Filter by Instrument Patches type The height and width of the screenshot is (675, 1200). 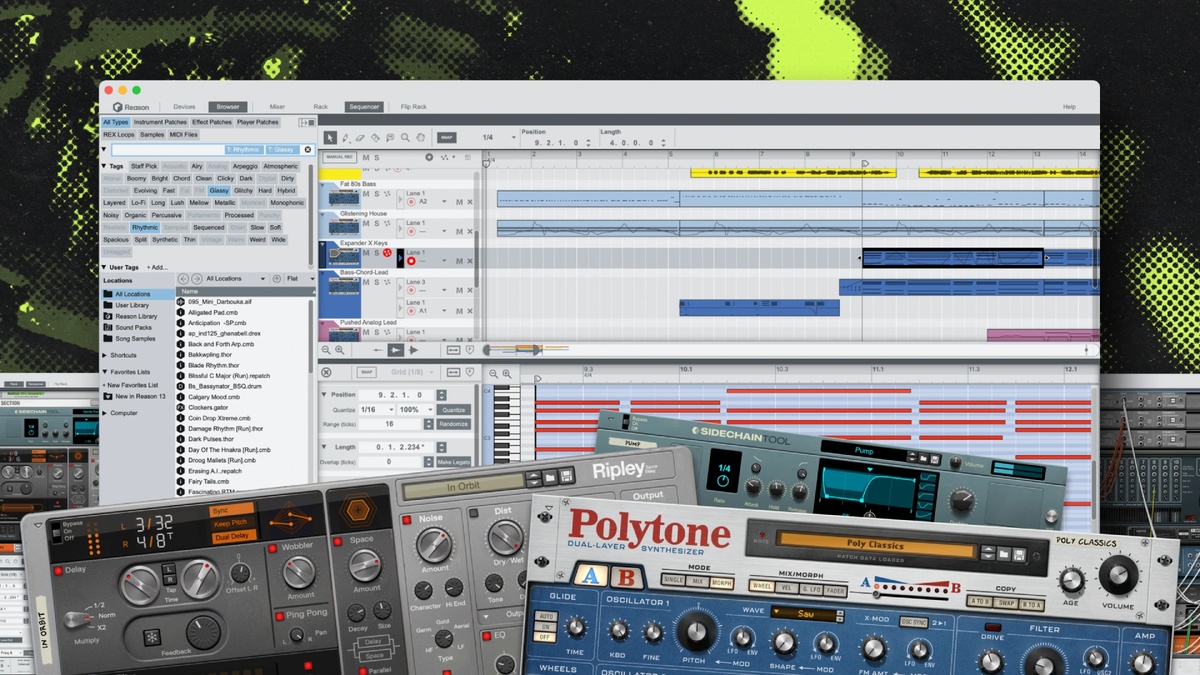(x=160, y=122)
